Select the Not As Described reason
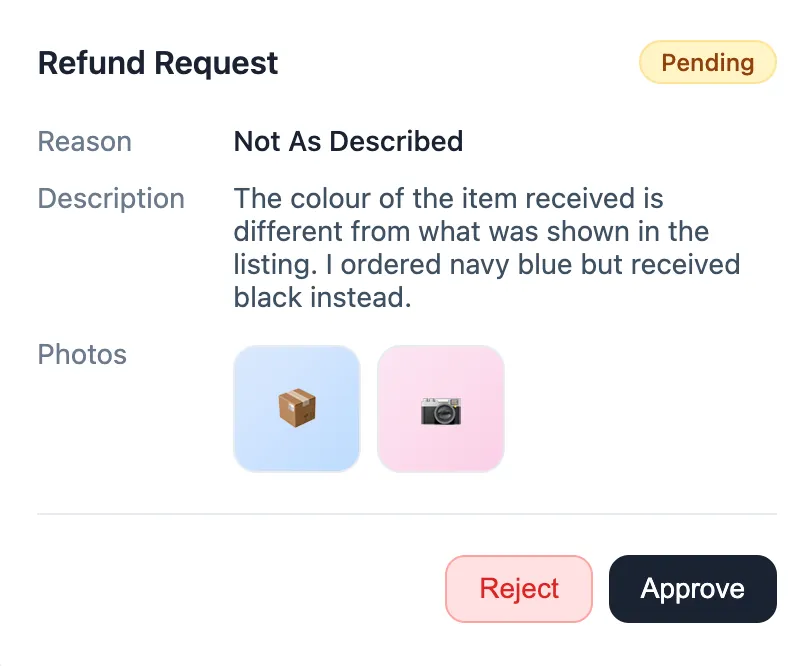Image resolution: width=812 pixels, height=666 pixels. 348,142
